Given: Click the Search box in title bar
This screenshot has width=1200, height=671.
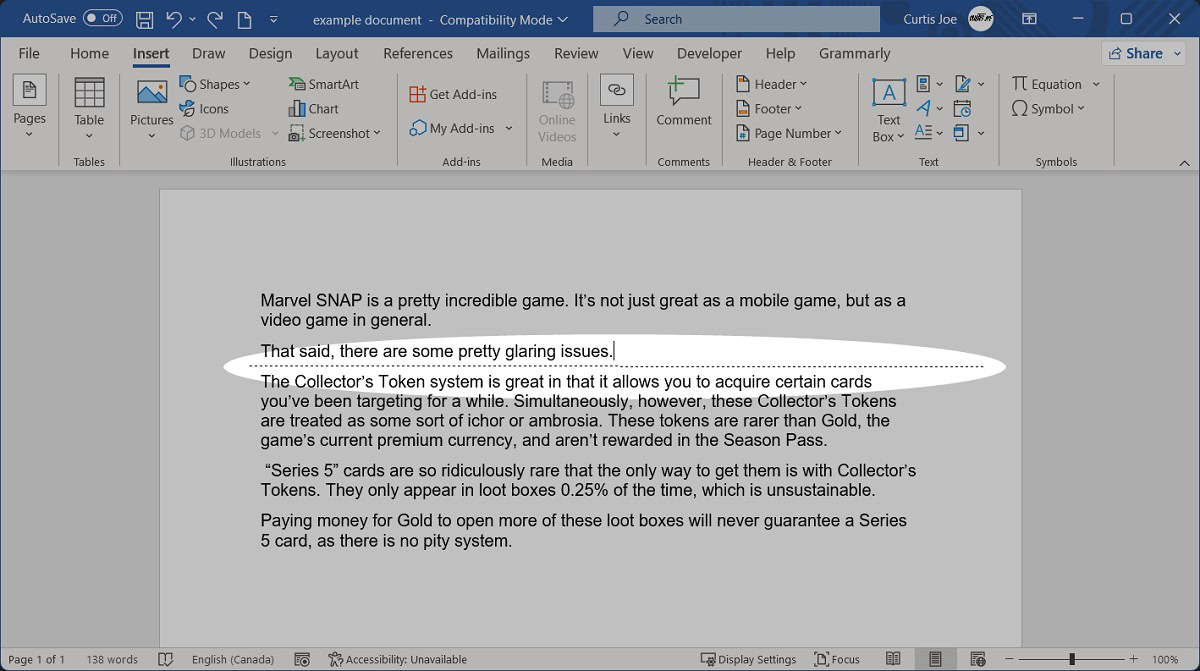Looking at the screenshot, I should (x=736, y=19).
